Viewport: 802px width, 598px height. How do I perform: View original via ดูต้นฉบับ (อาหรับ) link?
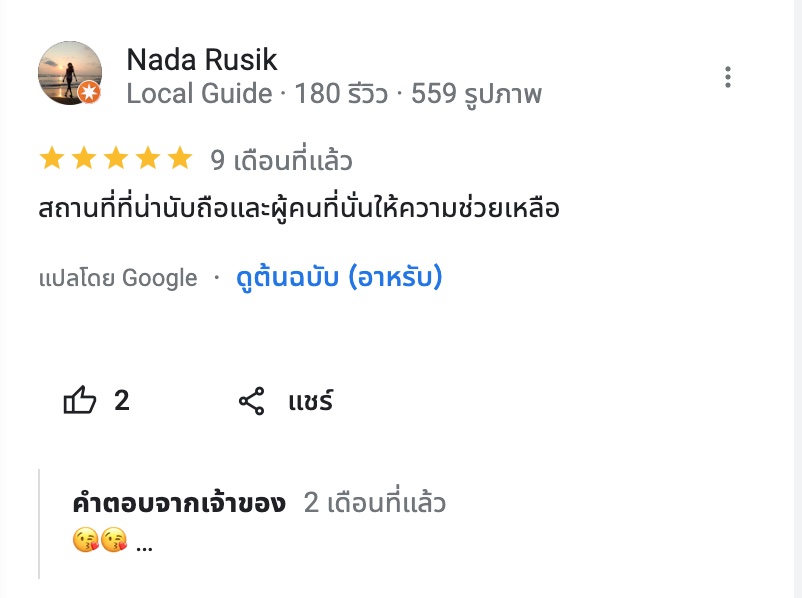point(339,277)
